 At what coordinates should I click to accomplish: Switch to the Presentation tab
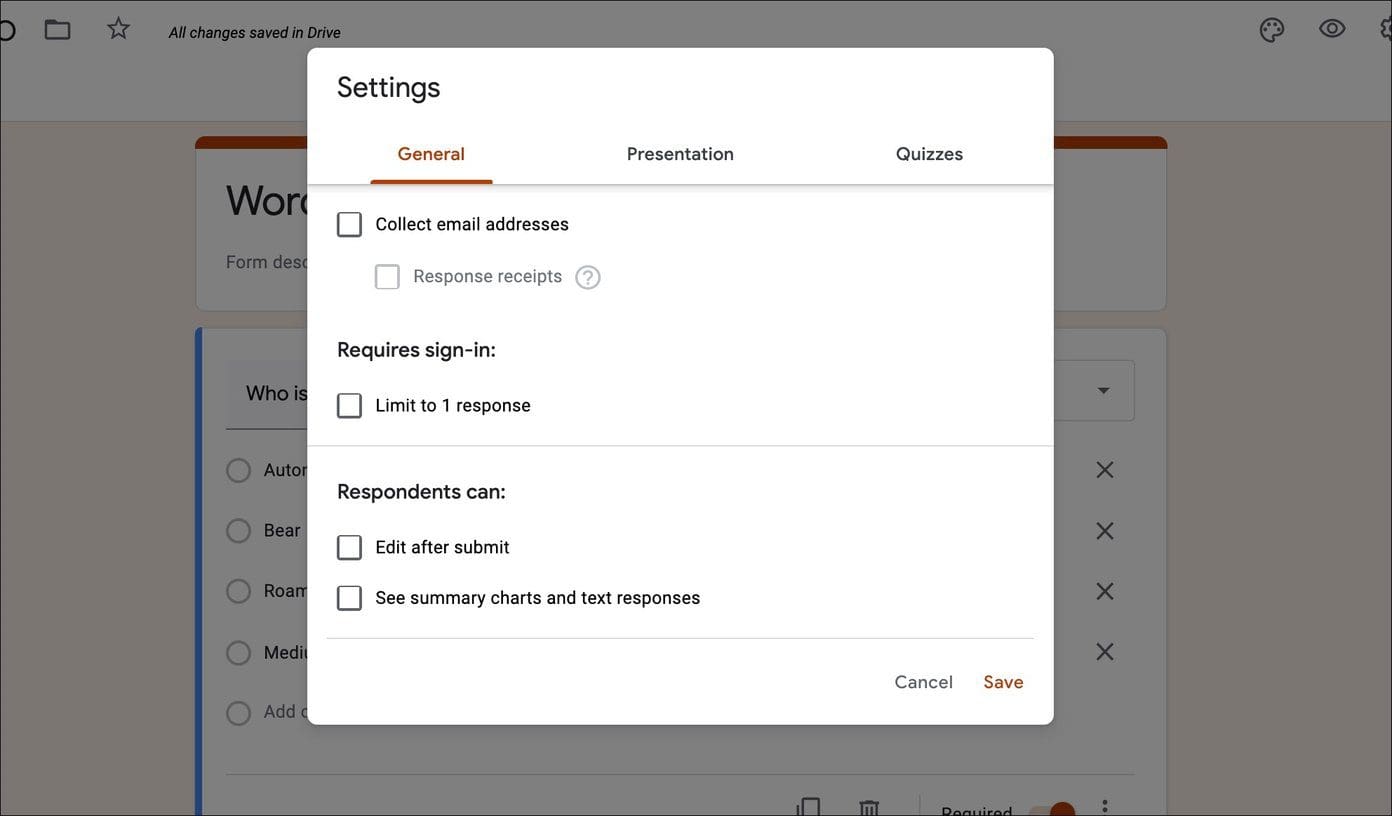pos(680,154)
